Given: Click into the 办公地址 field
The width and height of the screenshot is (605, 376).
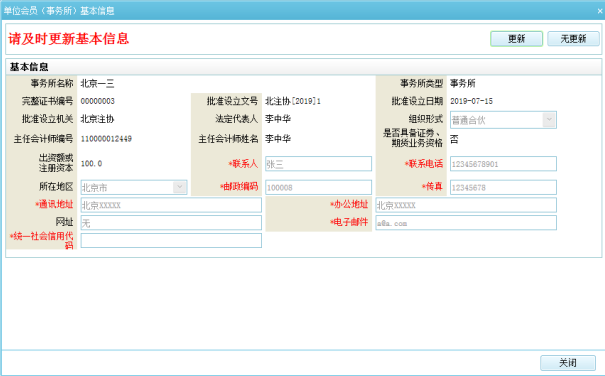Looking at the screenshot, I should pos(466,205).
